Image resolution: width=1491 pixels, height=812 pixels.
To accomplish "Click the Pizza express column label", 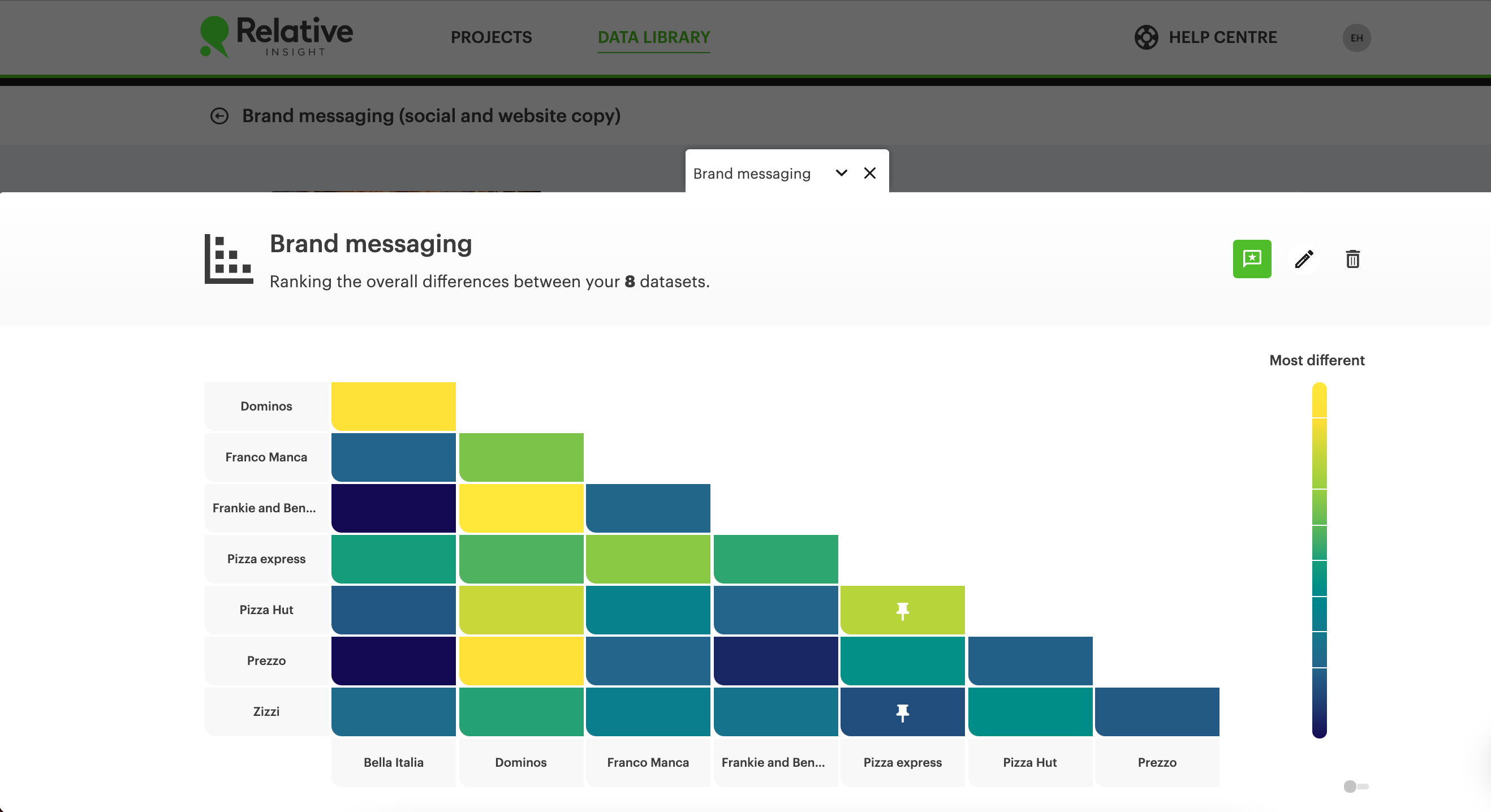I will click(902, 763).
